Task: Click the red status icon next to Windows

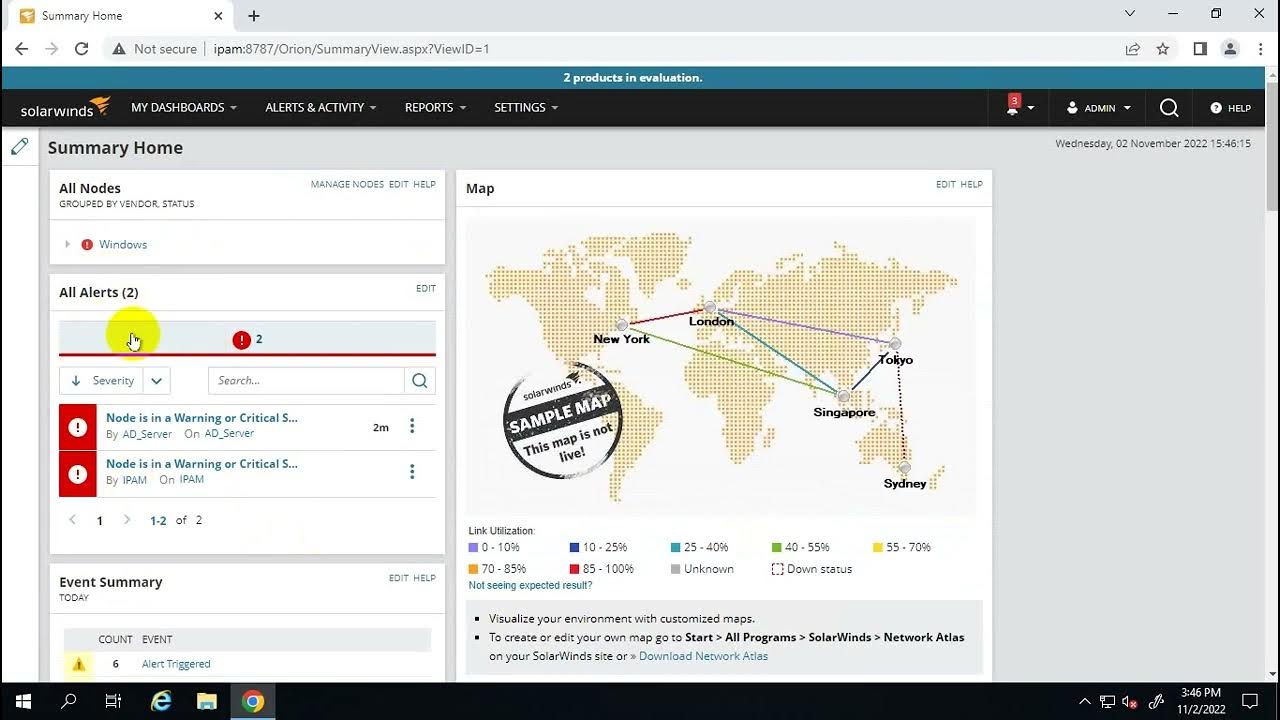Action: [x=87, y=244]
